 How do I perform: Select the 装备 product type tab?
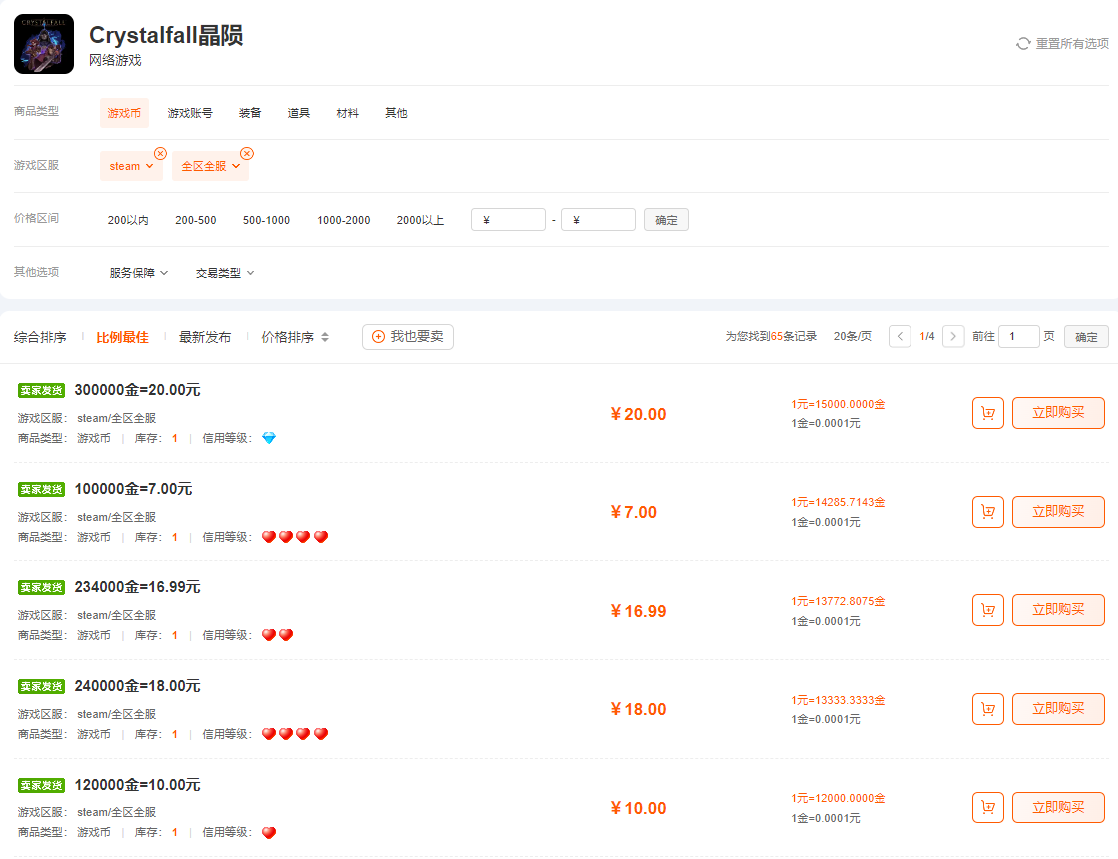tap(250, 113)
